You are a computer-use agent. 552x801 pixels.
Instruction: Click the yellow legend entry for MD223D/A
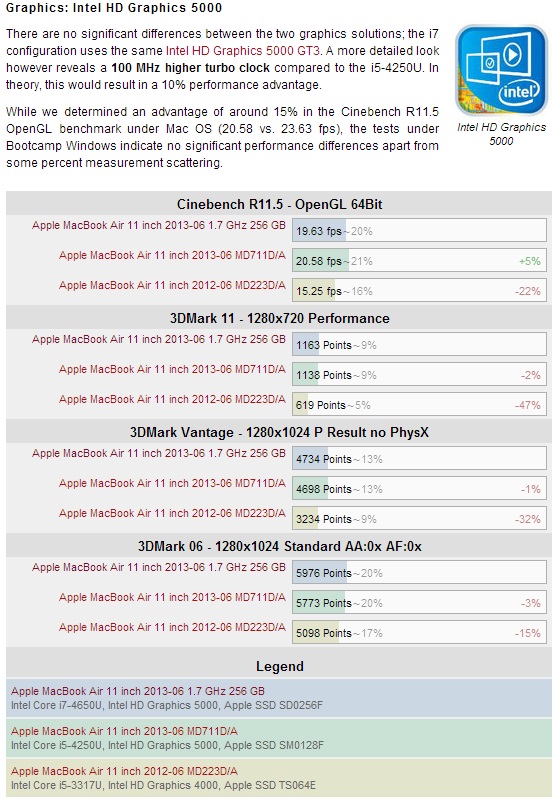[x=279, y=778]
